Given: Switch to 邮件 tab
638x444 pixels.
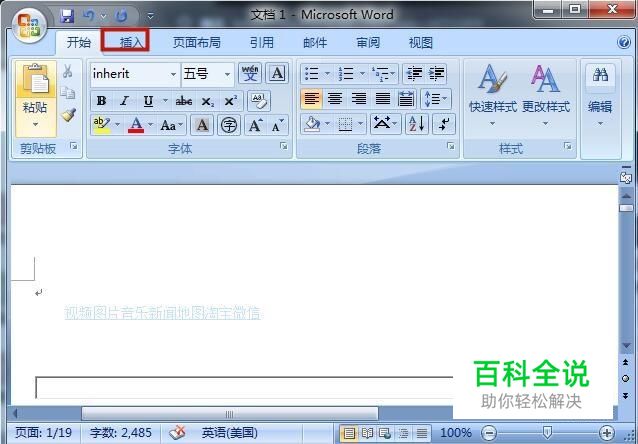Looking at the screenshot, I should click(315, 42).
